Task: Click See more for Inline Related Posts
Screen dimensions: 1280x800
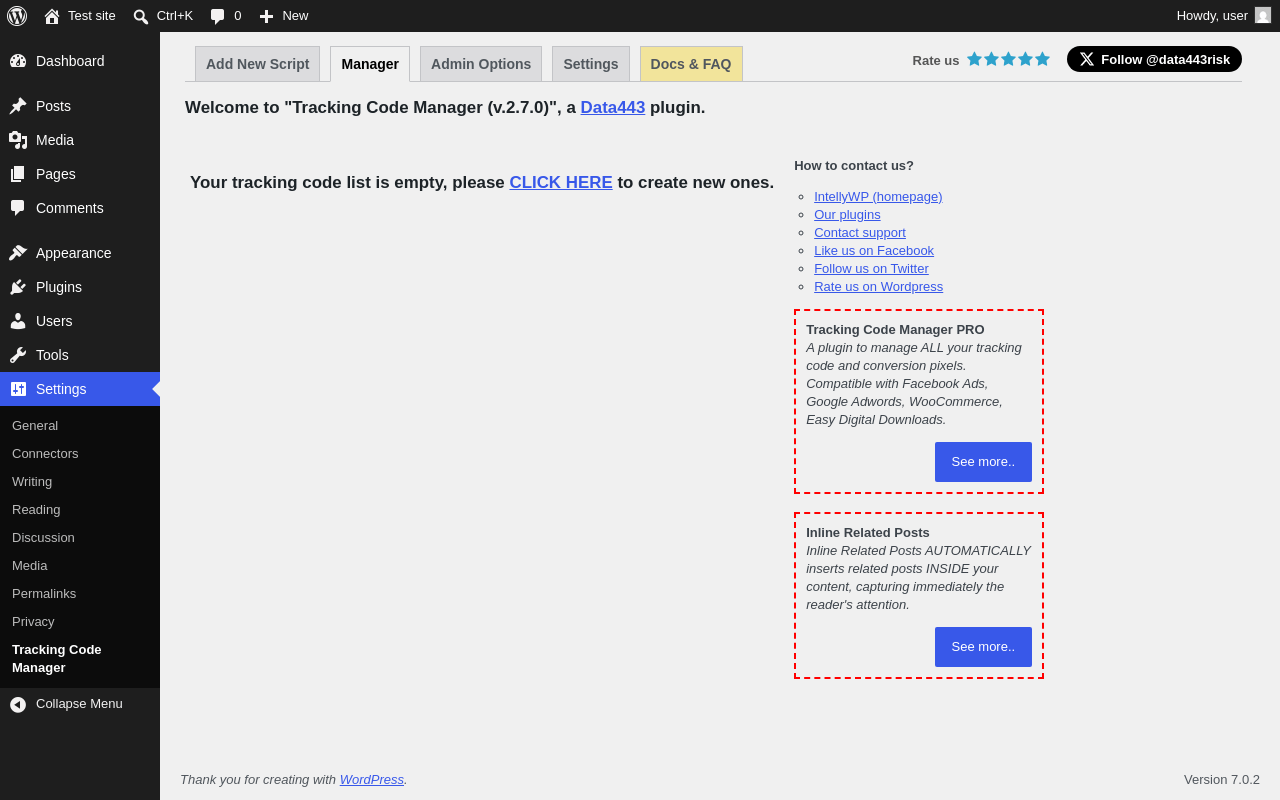Action: tap(983, 647)
